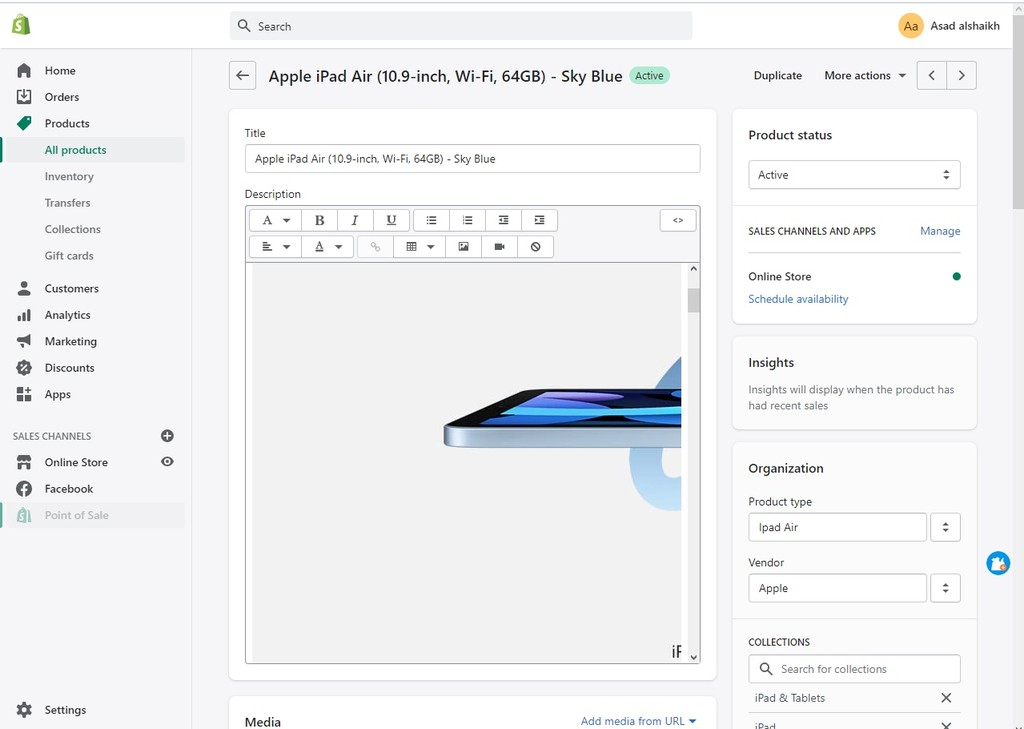
Task: Open Inventory page
Action: pyautogui.click(x=69, y=176)
